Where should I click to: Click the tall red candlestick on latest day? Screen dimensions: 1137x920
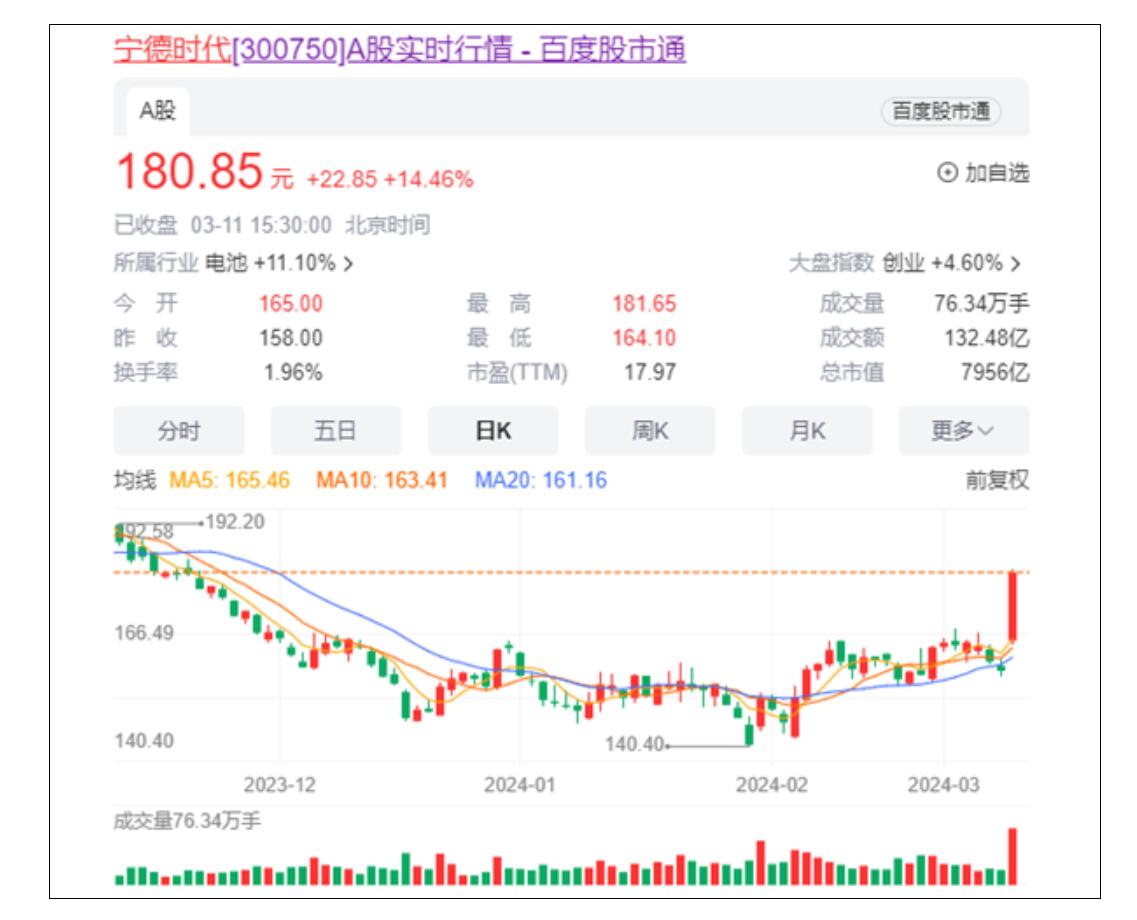point(1012,606)
